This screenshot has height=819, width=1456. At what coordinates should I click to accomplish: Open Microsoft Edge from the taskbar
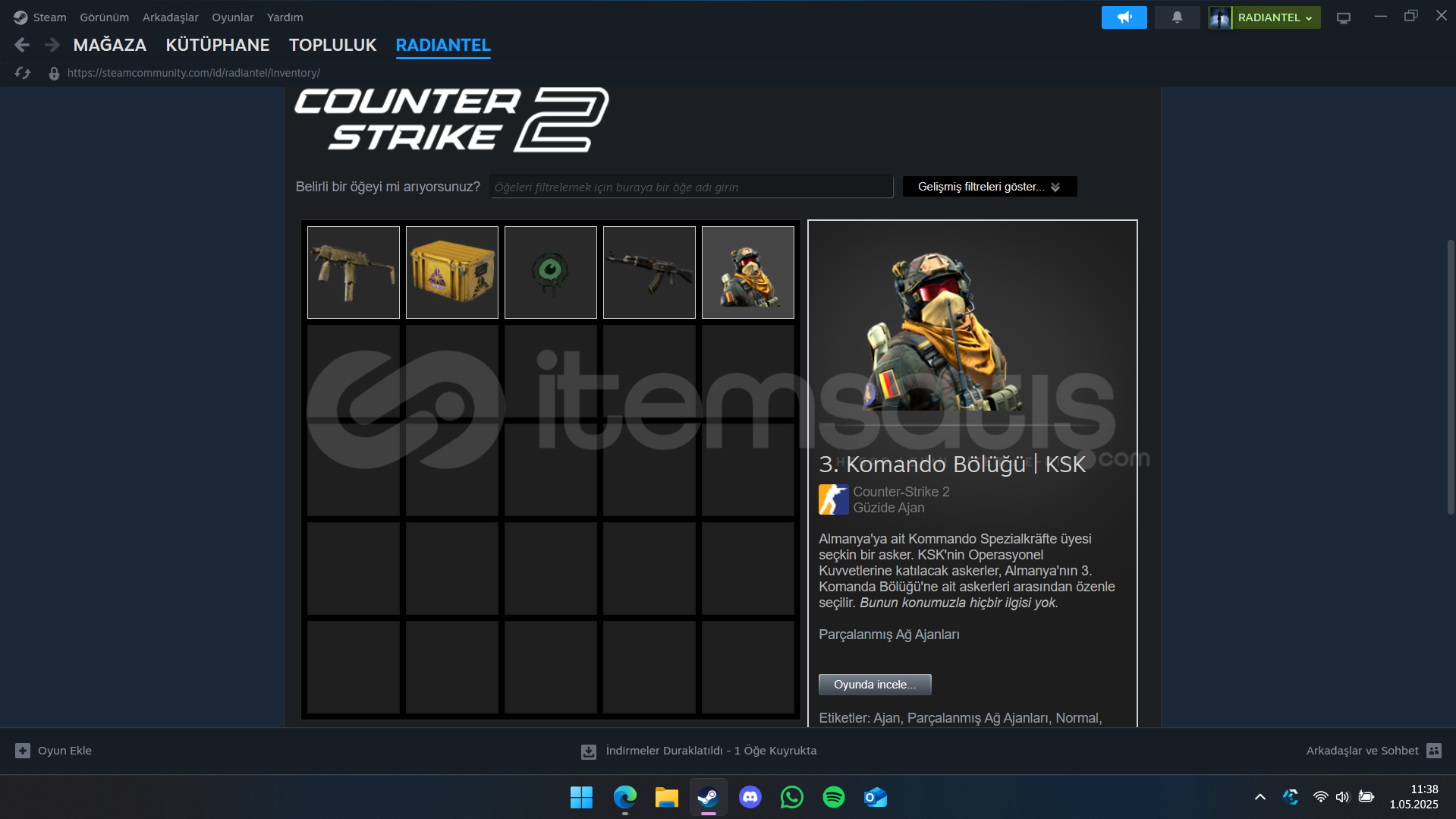624,797
